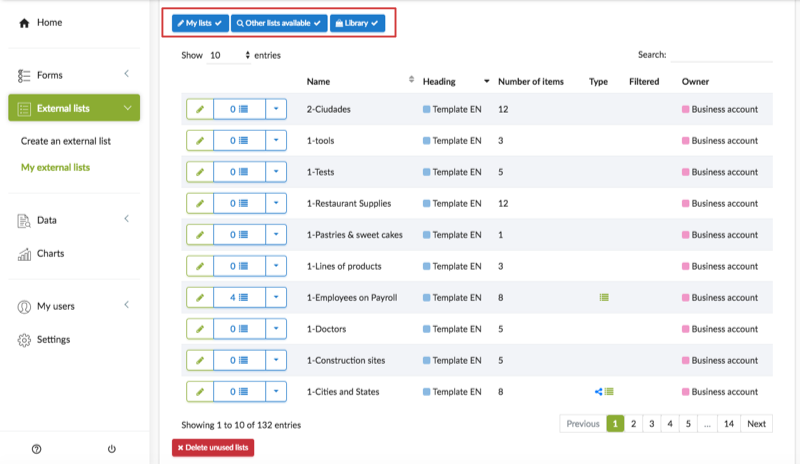Viewport: 800px width, 464px height.
Task: Click the help question mark icon
Action: 36,449
